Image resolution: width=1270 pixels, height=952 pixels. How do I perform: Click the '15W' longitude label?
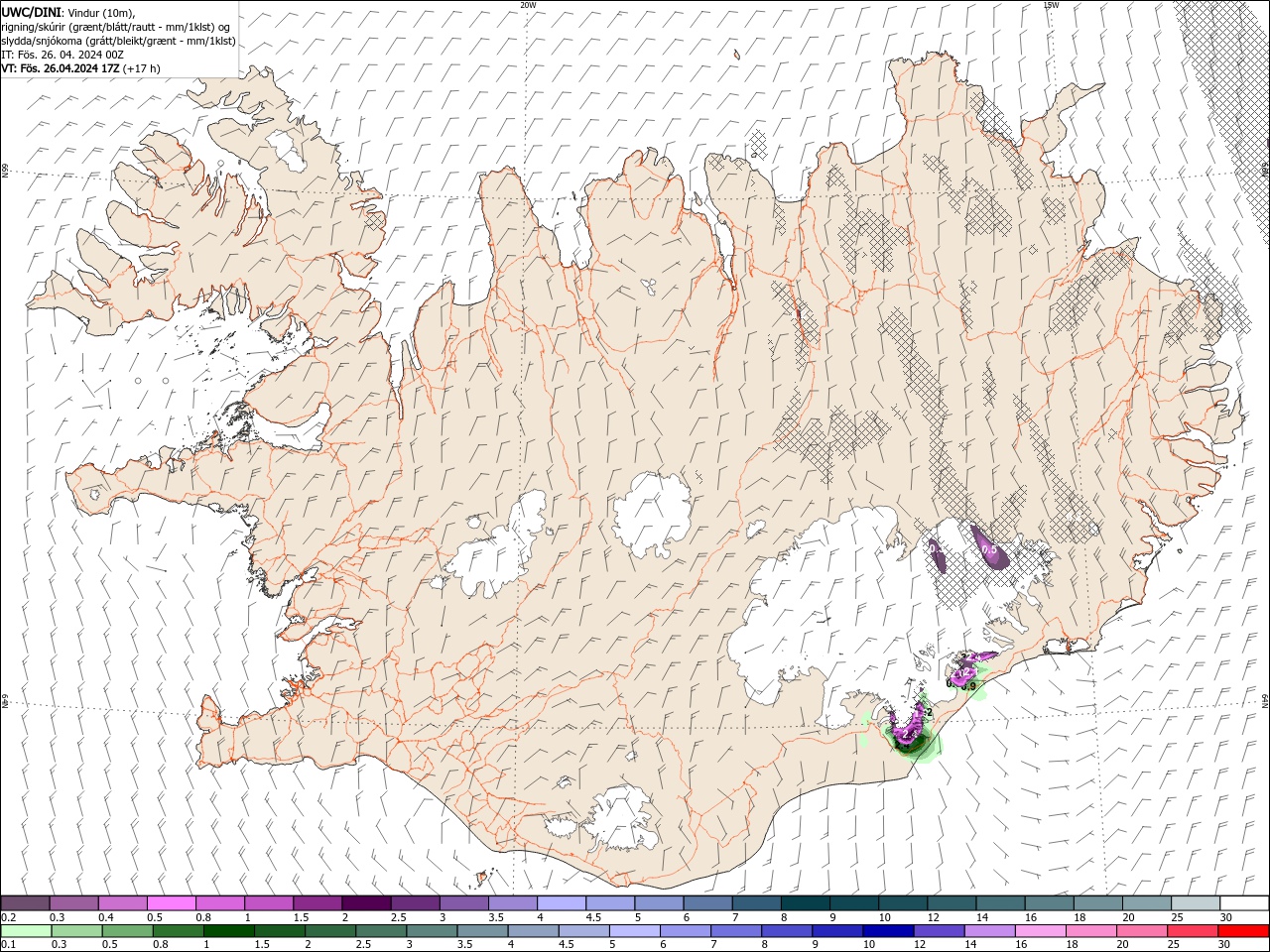click(x=1051, y=5)
